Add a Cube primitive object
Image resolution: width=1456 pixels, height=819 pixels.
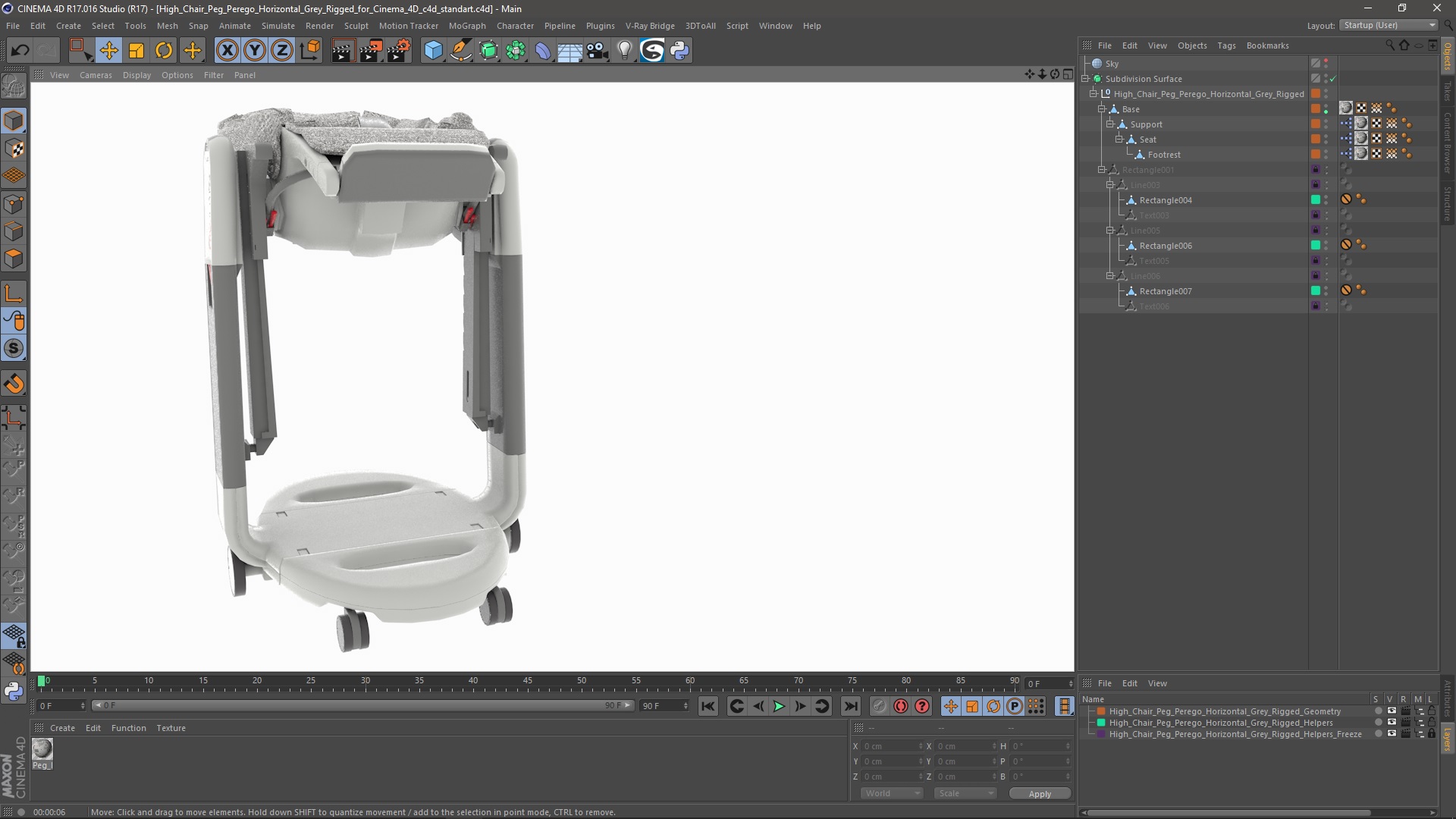(433, 51)
